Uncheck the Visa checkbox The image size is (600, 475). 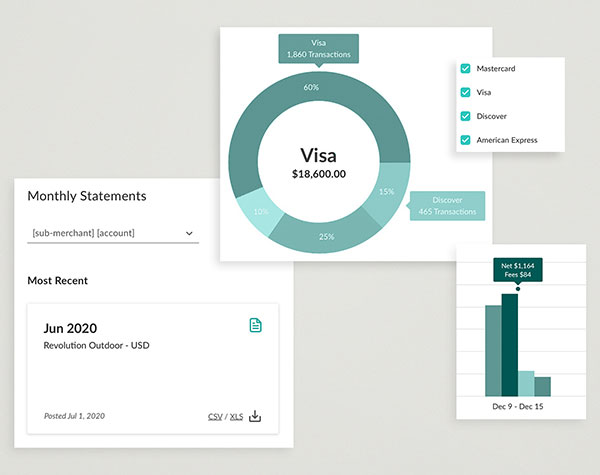point(465,92)
